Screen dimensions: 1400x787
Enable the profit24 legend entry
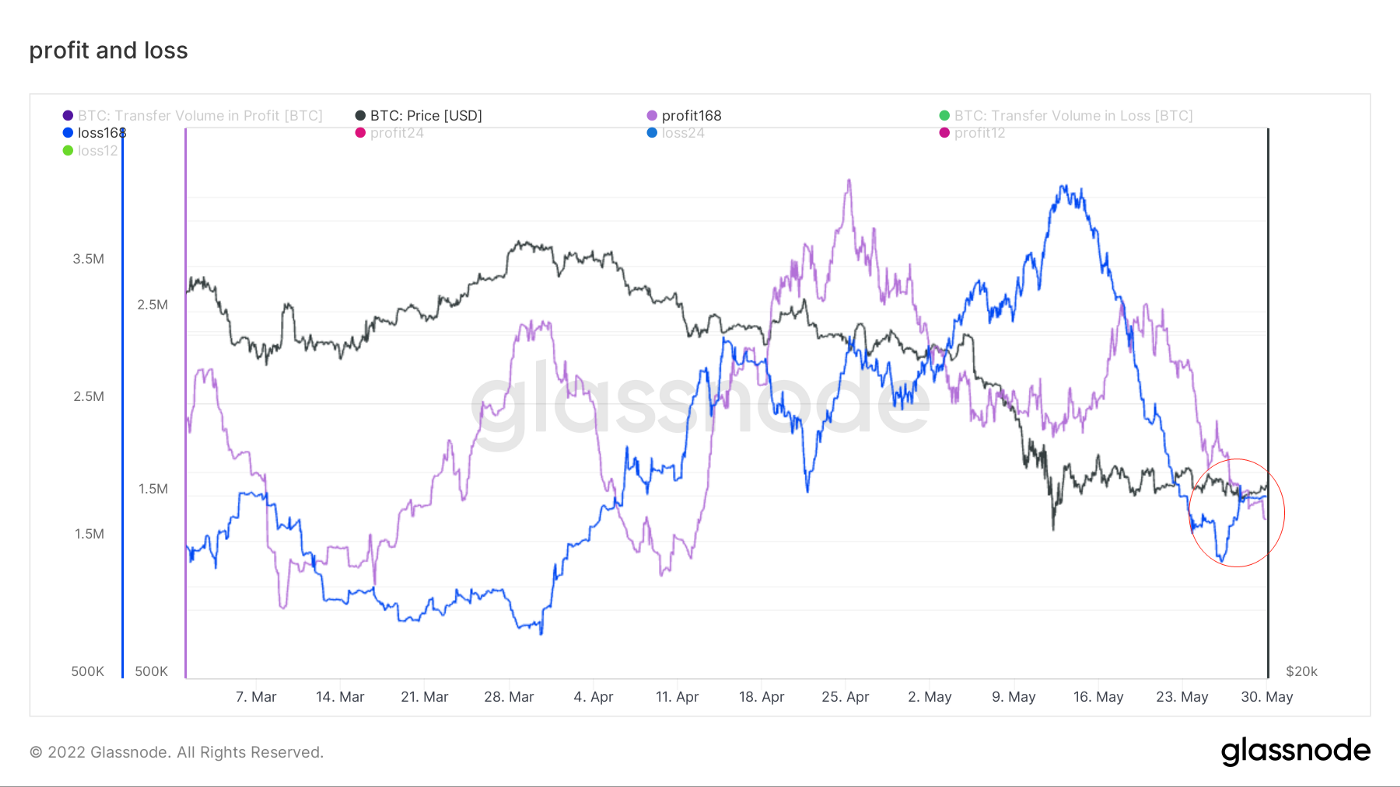point(397,133)
